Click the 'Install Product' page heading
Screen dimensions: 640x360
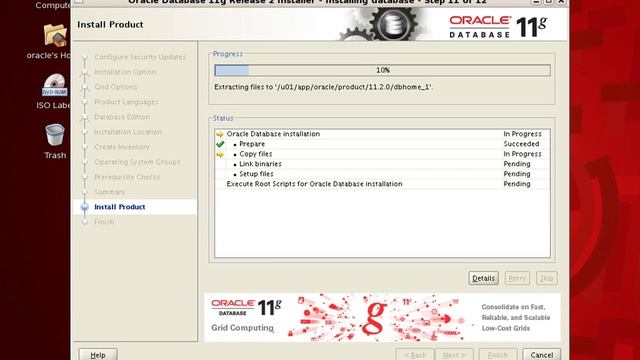tap(110, 24)
